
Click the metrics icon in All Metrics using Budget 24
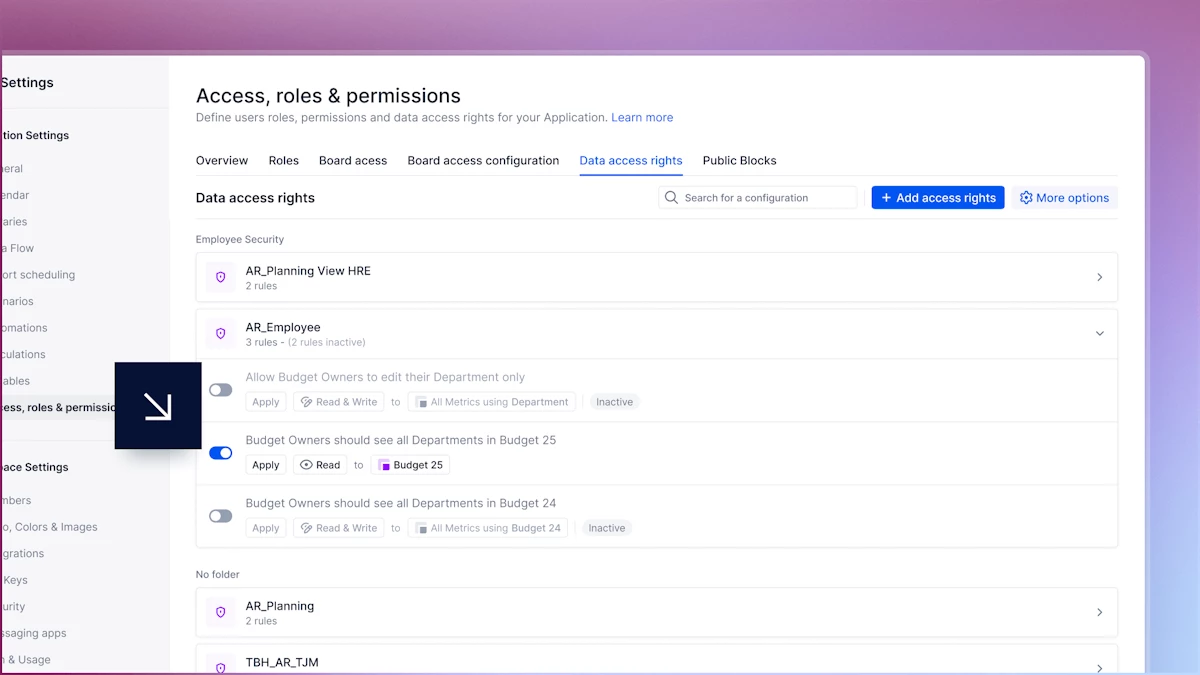pyautogui.click(x=422, y=528)
